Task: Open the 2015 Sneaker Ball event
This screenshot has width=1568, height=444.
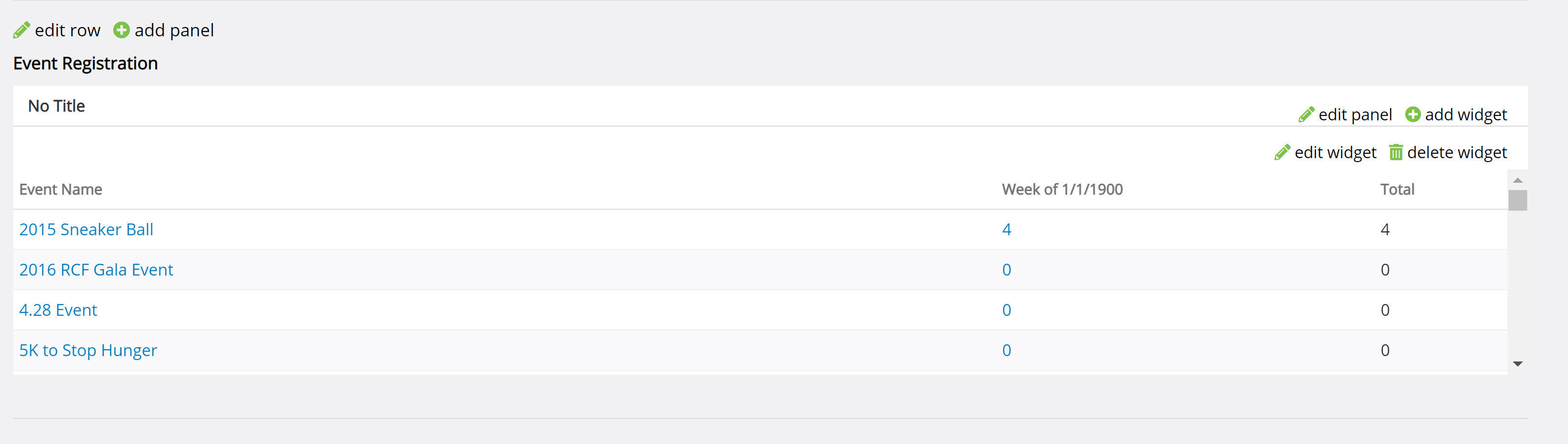Action: tap(87, 229)
